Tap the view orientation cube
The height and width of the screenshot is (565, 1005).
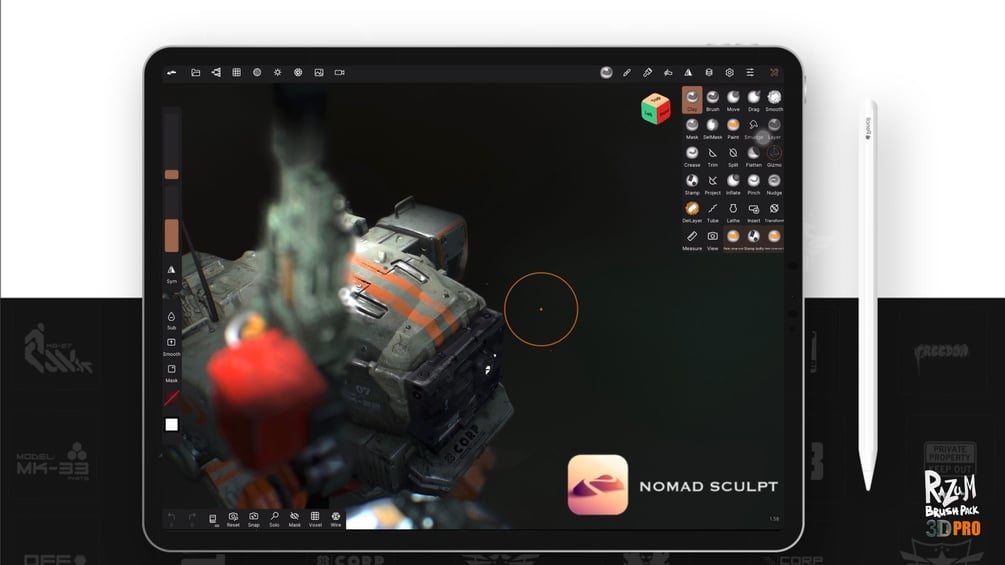coord(655,108)
